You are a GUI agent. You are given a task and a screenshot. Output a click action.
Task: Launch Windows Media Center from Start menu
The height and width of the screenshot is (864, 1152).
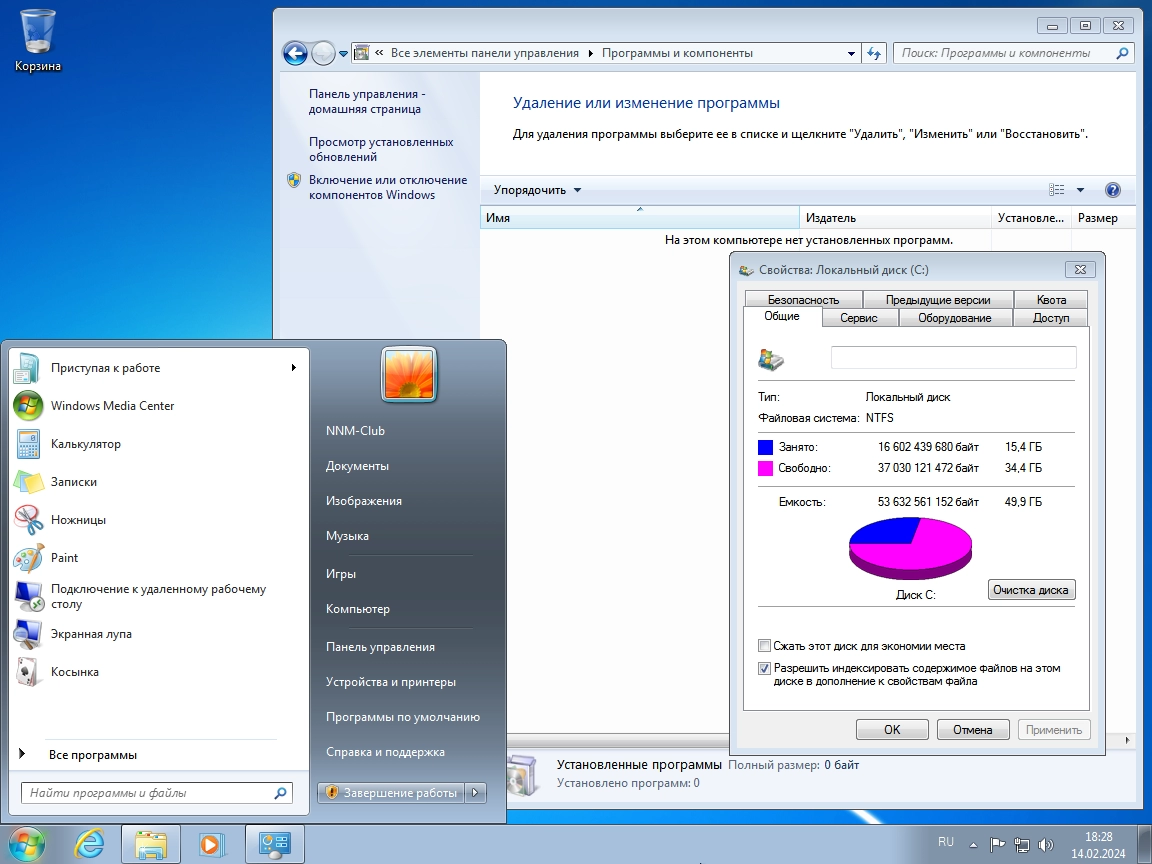point(112,406)
